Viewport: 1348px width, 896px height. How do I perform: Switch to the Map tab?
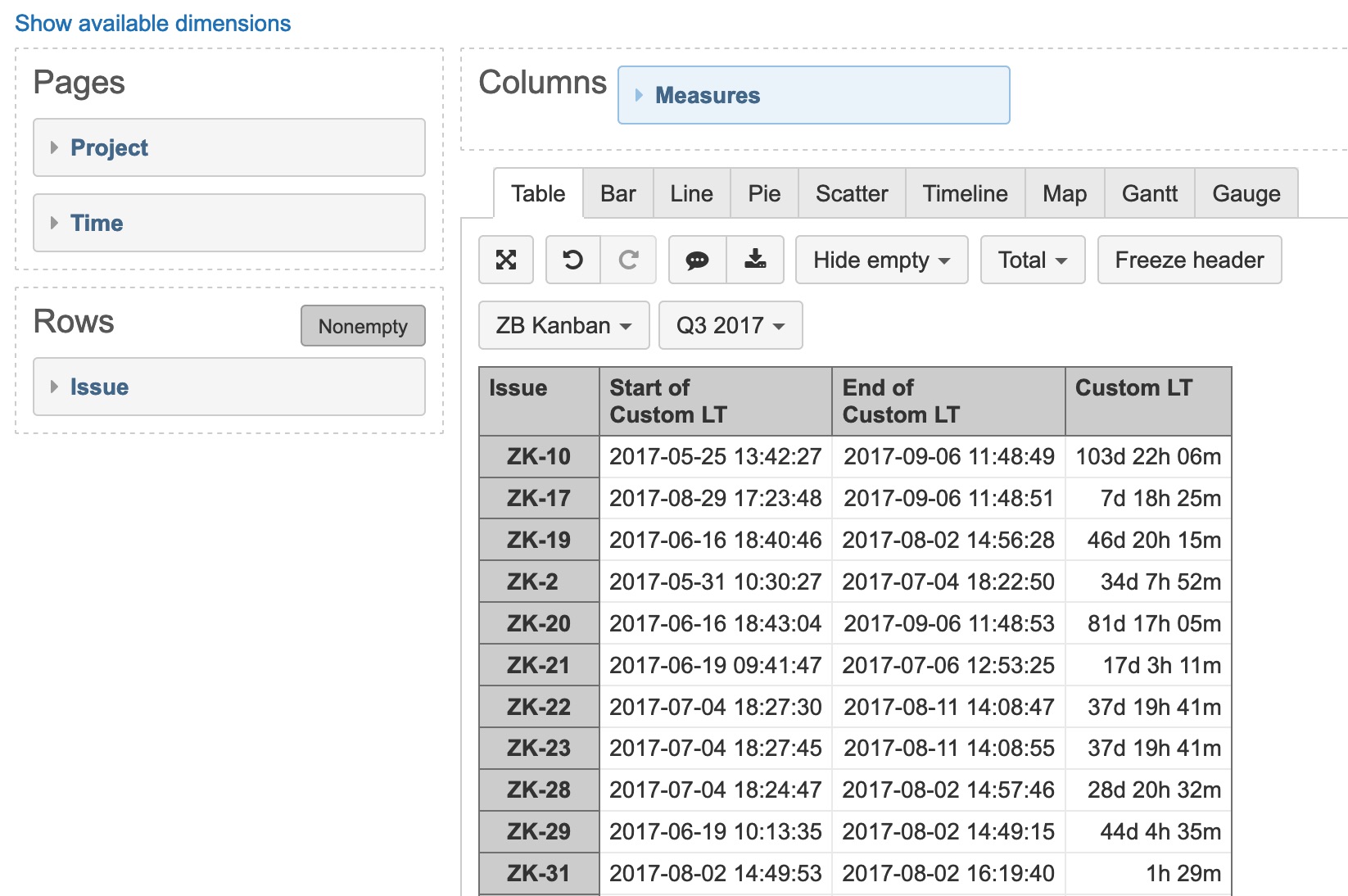tap(1065, 193)
